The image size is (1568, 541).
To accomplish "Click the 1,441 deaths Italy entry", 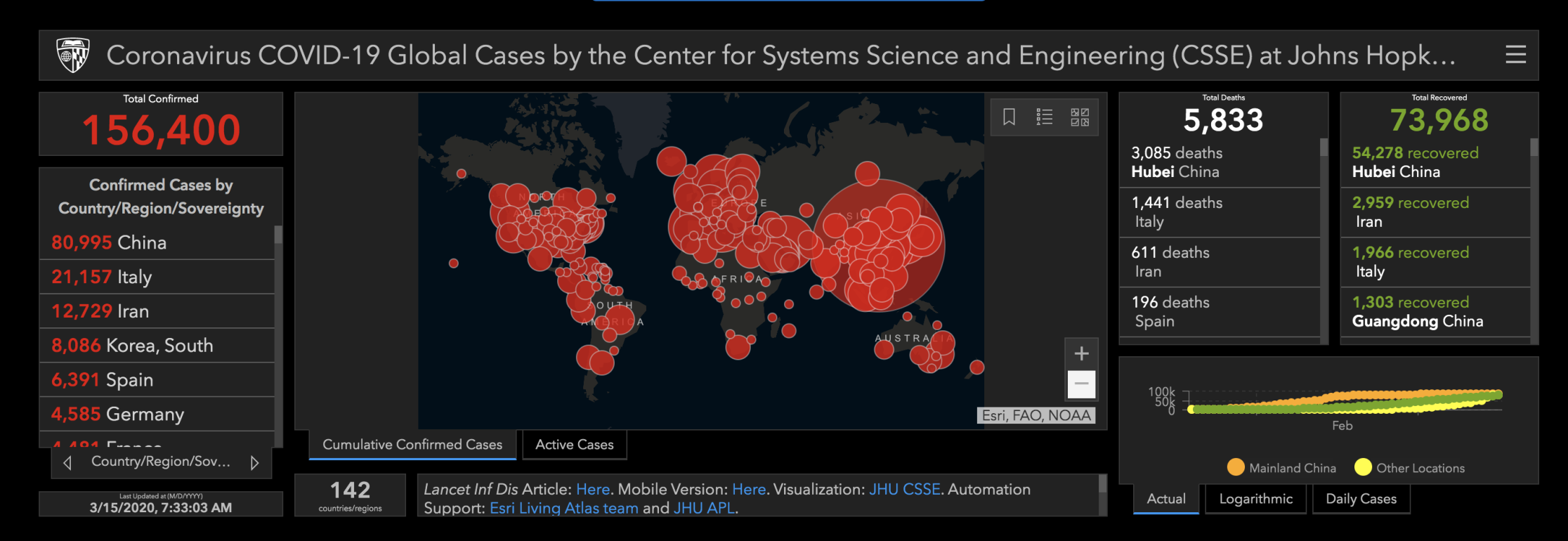I will (x=1220, y=212).
